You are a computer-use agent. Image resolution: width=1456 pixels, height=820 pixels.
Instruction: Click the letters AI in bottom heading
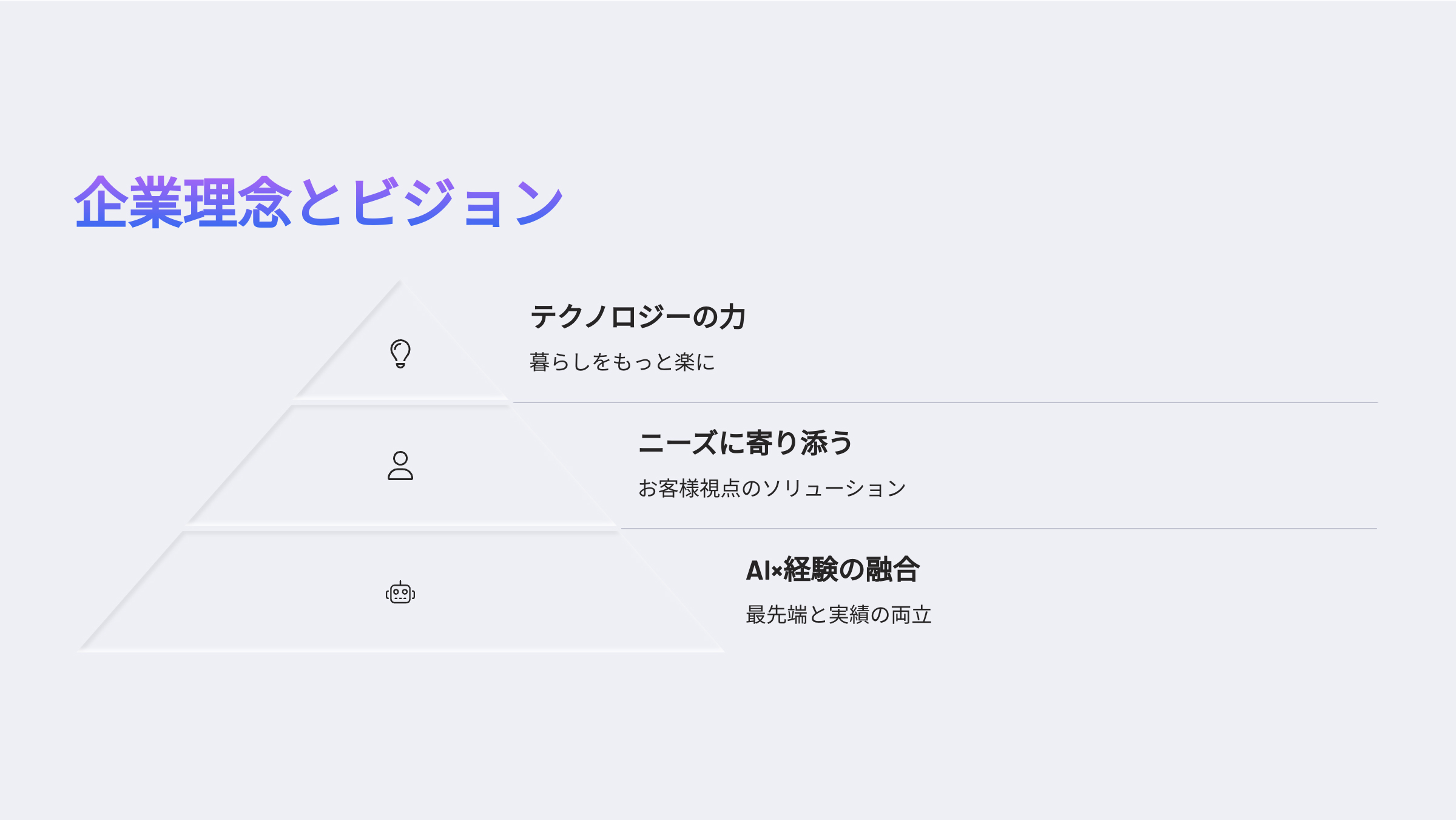point(758,571)
